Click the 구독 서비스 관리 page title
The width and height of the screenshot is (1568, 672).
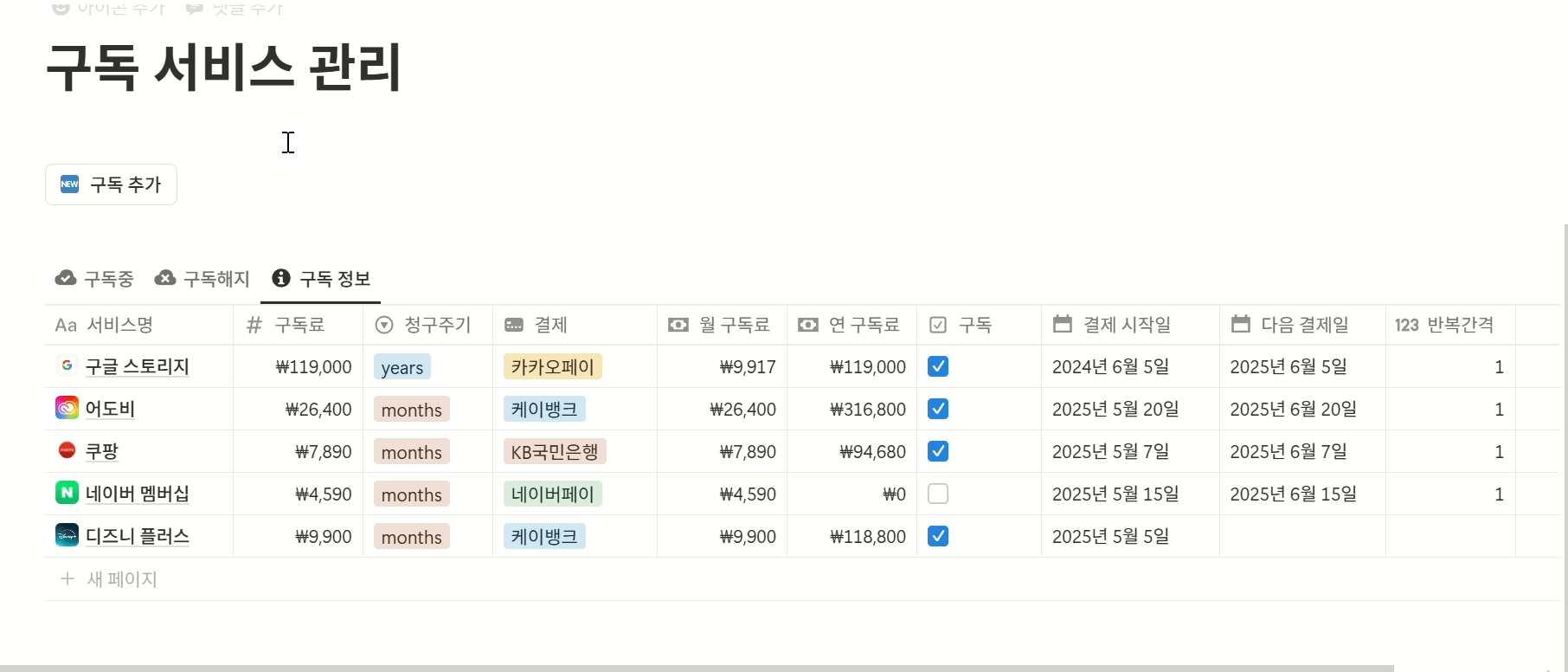coord(224,68)
